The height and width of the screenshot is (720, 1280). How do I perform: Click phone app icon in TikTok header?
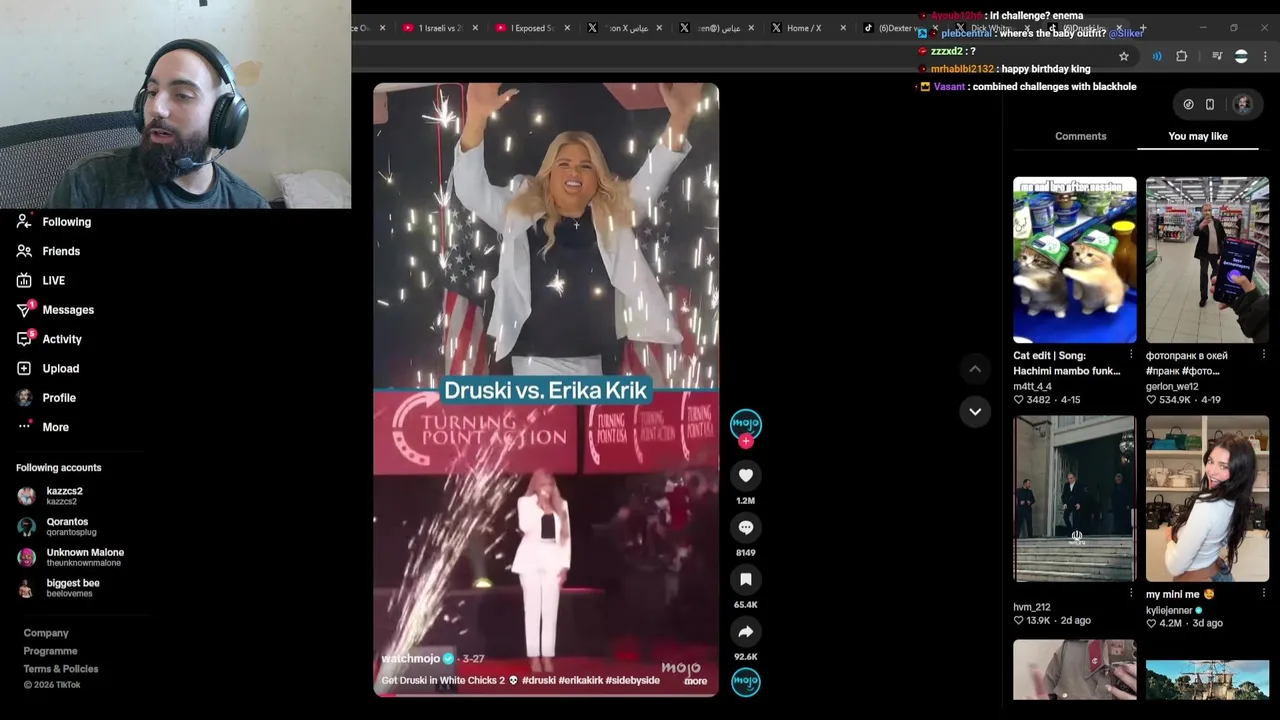click(x=1210, y=104)
